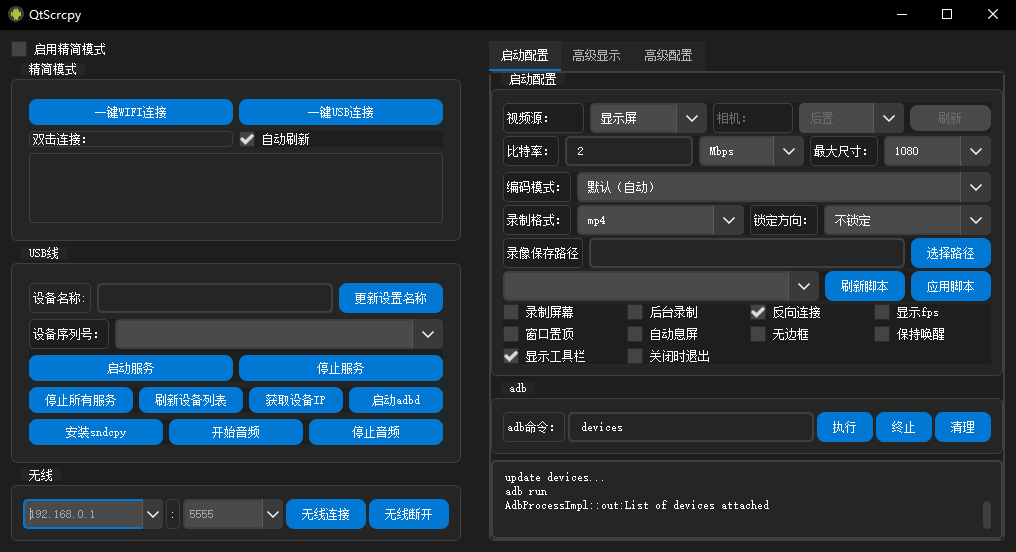1016x552 pixels.
Task: Click the 192.168.0.1 IP input field
Action: click(x=84, y=514)
